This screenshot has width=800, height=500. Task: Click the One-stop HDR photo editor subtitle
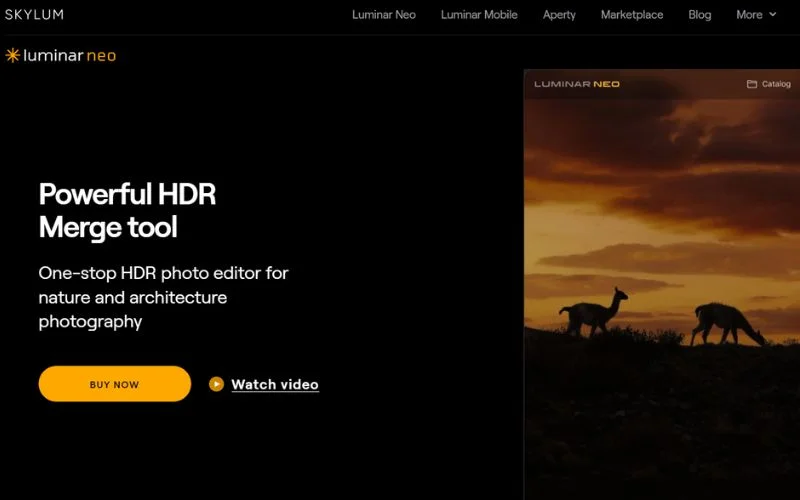163,297
